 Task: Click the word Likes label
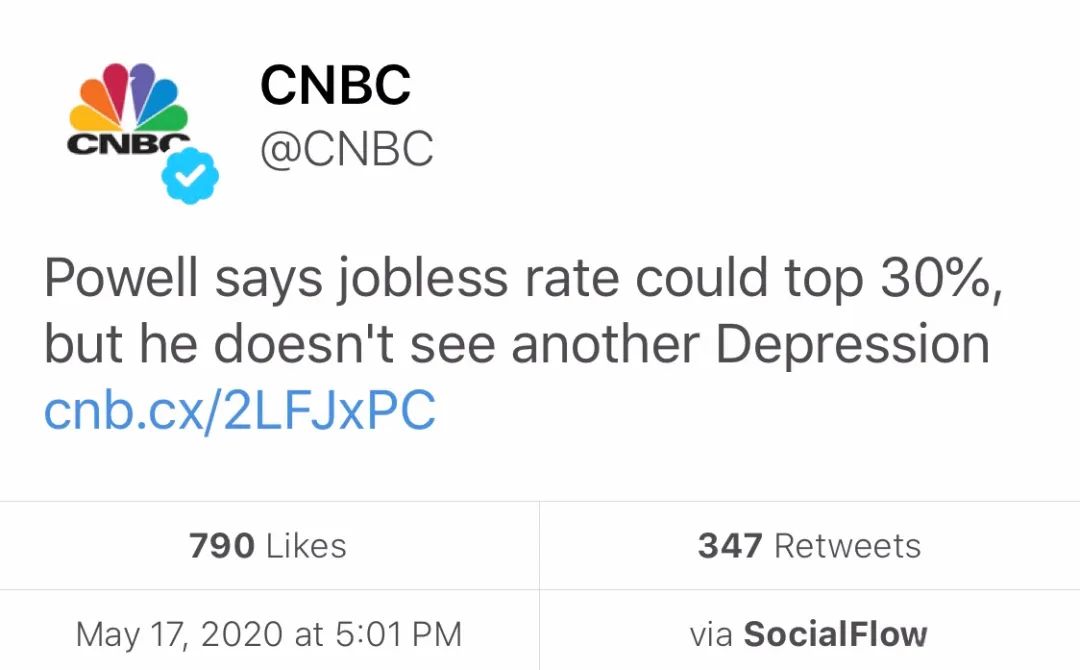pyautogui.click(x=307, y=546)
